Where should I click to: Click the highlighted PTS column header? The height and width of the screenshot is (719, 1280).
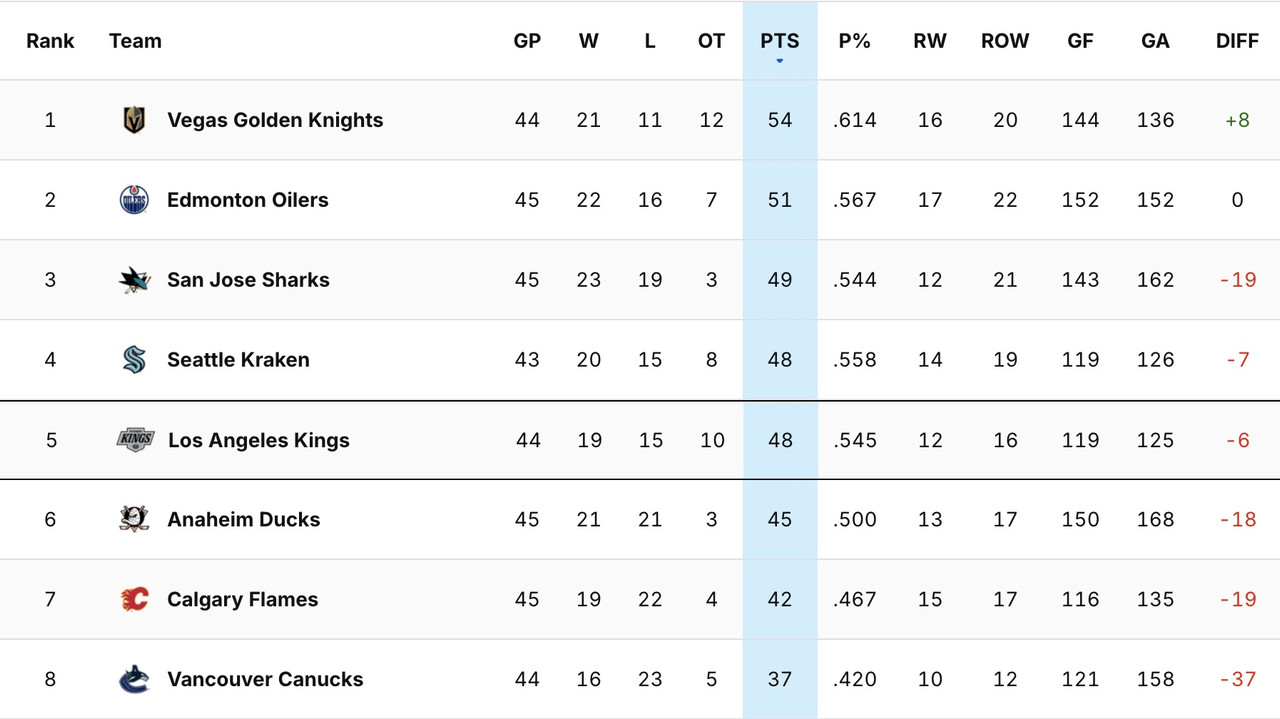click(x=779, y=41)
